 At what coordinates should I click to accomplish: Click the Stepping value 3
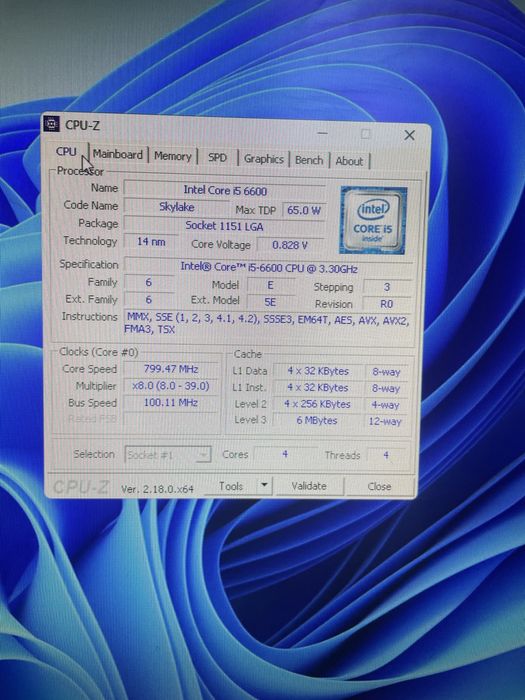tap(387, 287)
